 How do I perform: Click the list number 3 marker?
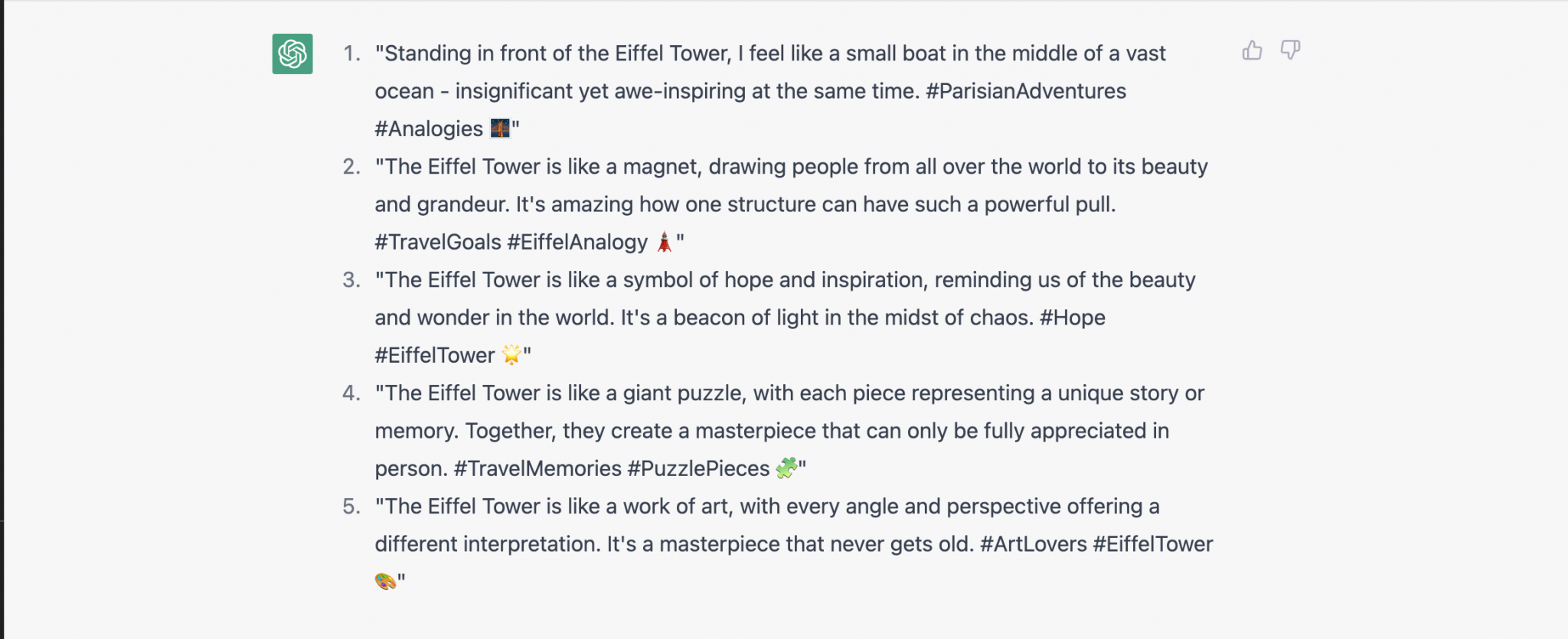click(351, 280)
